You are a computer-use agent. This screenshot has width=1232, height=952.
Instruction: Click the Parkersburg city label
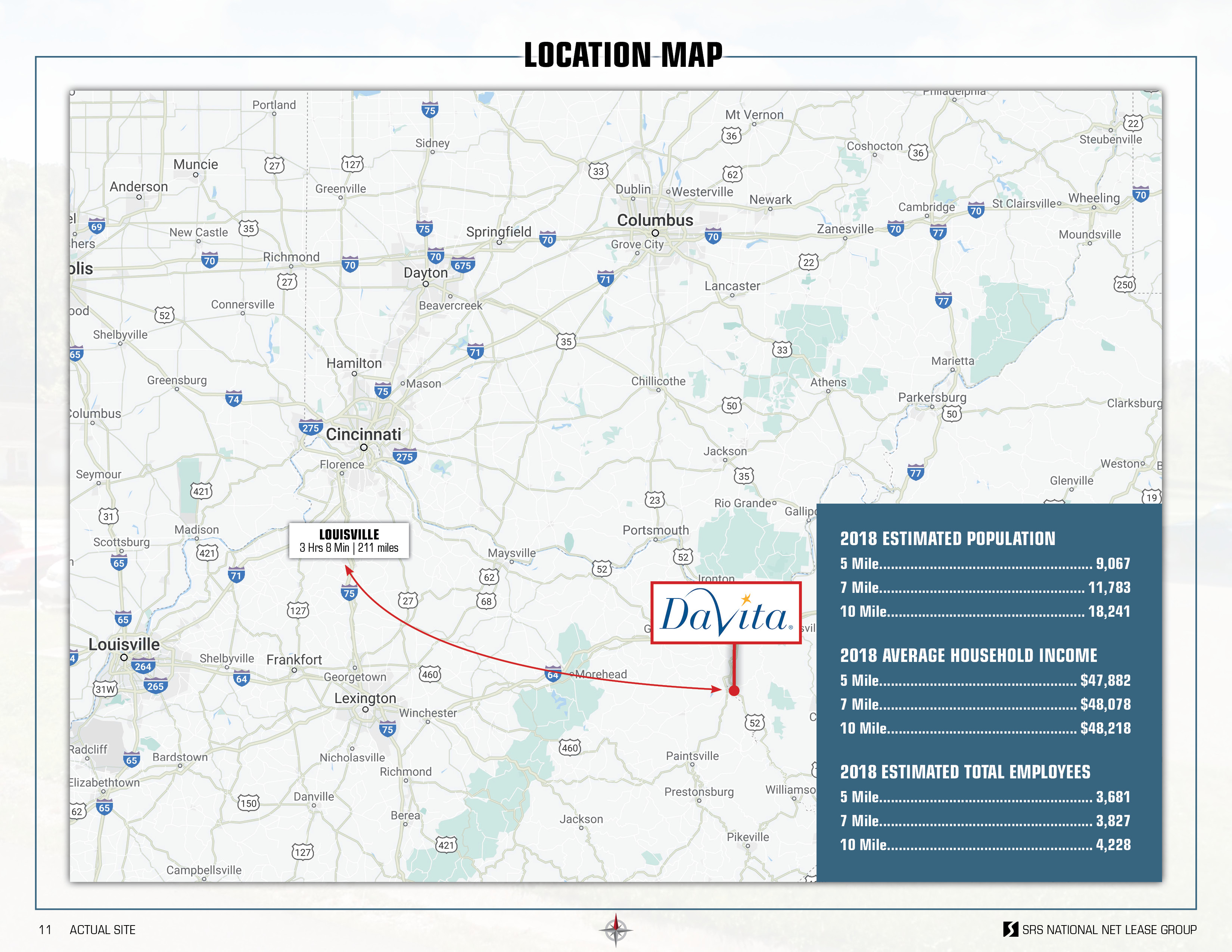[x=932, y=398]
